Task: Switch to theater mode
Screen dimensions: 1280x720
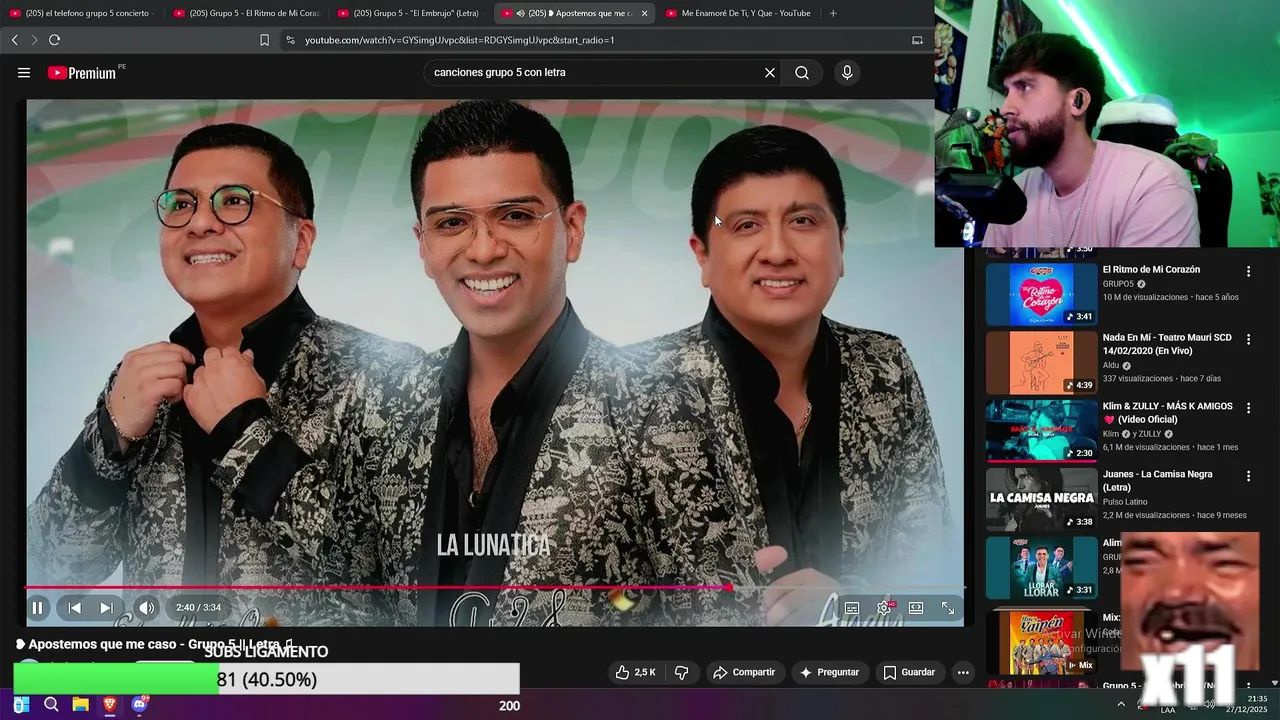Action: click(x=916, y=608)
